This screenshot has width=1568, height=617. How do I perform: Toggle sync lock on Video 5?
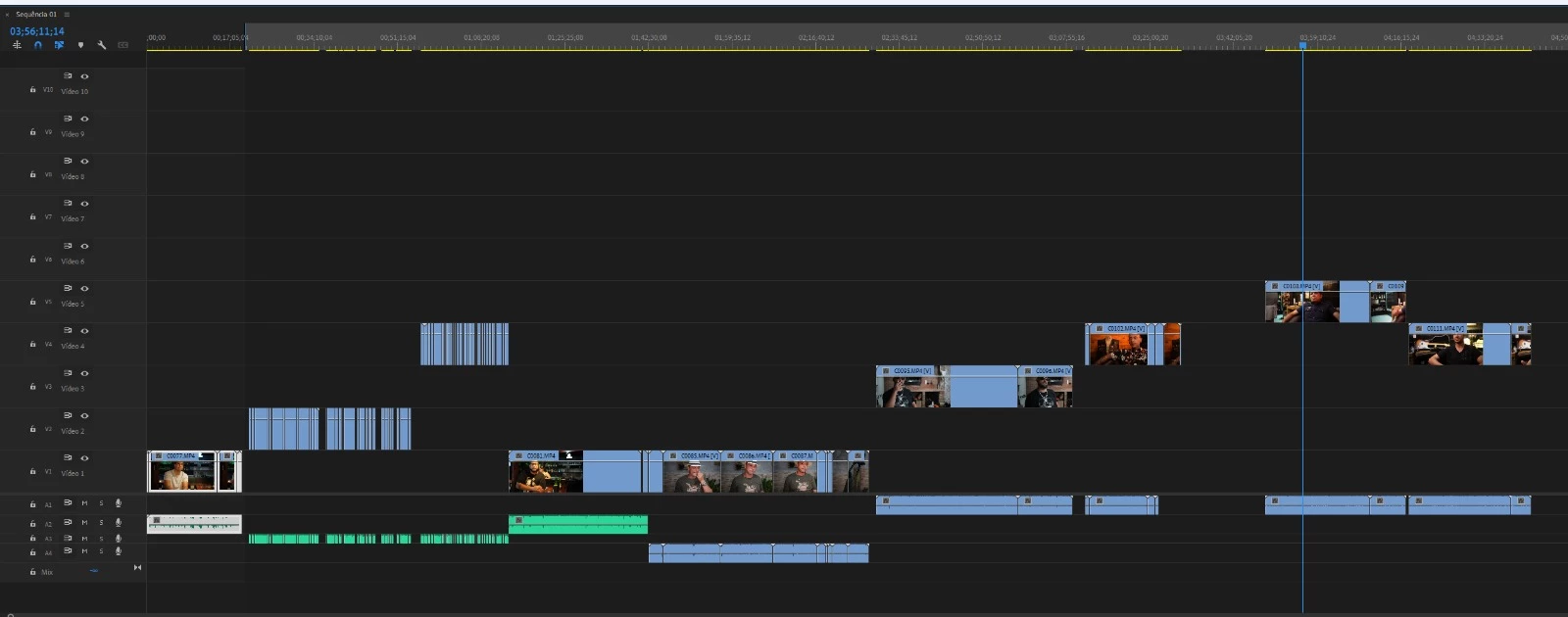(x=68, y=288)
